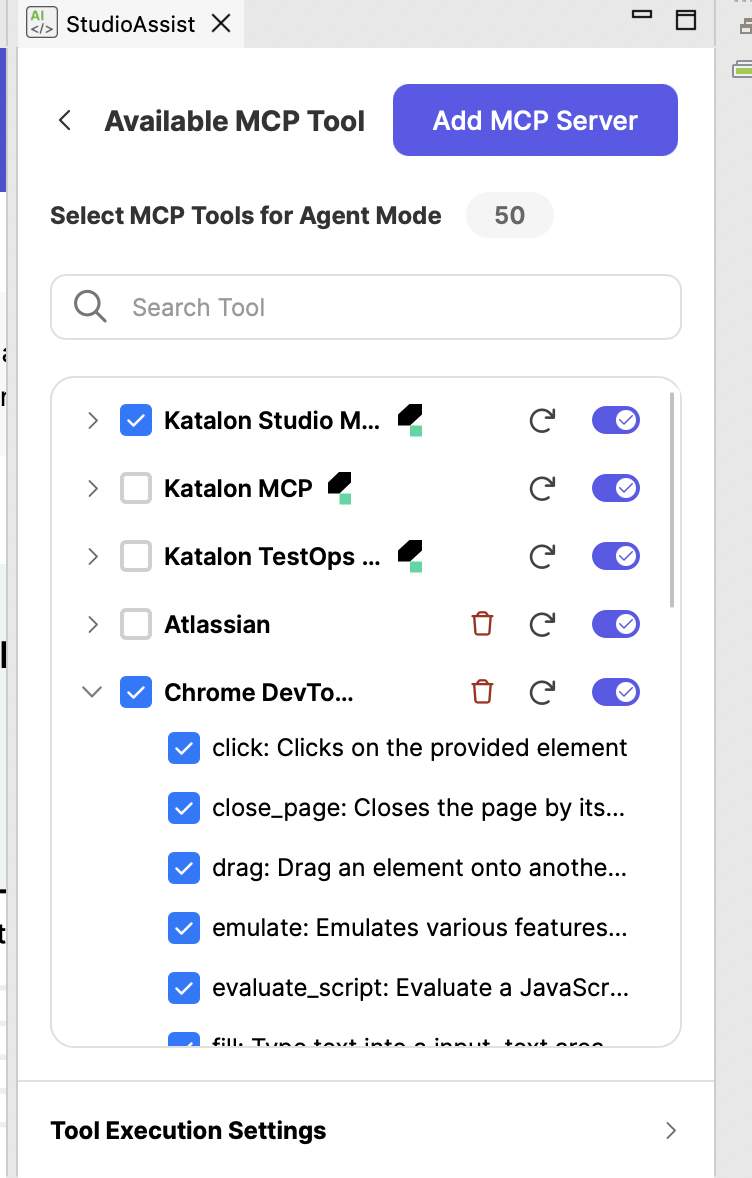This screenshot has height=1178, width=752.
Task: Click the Chrome DevTo... server name
Action: pos(258,692)
